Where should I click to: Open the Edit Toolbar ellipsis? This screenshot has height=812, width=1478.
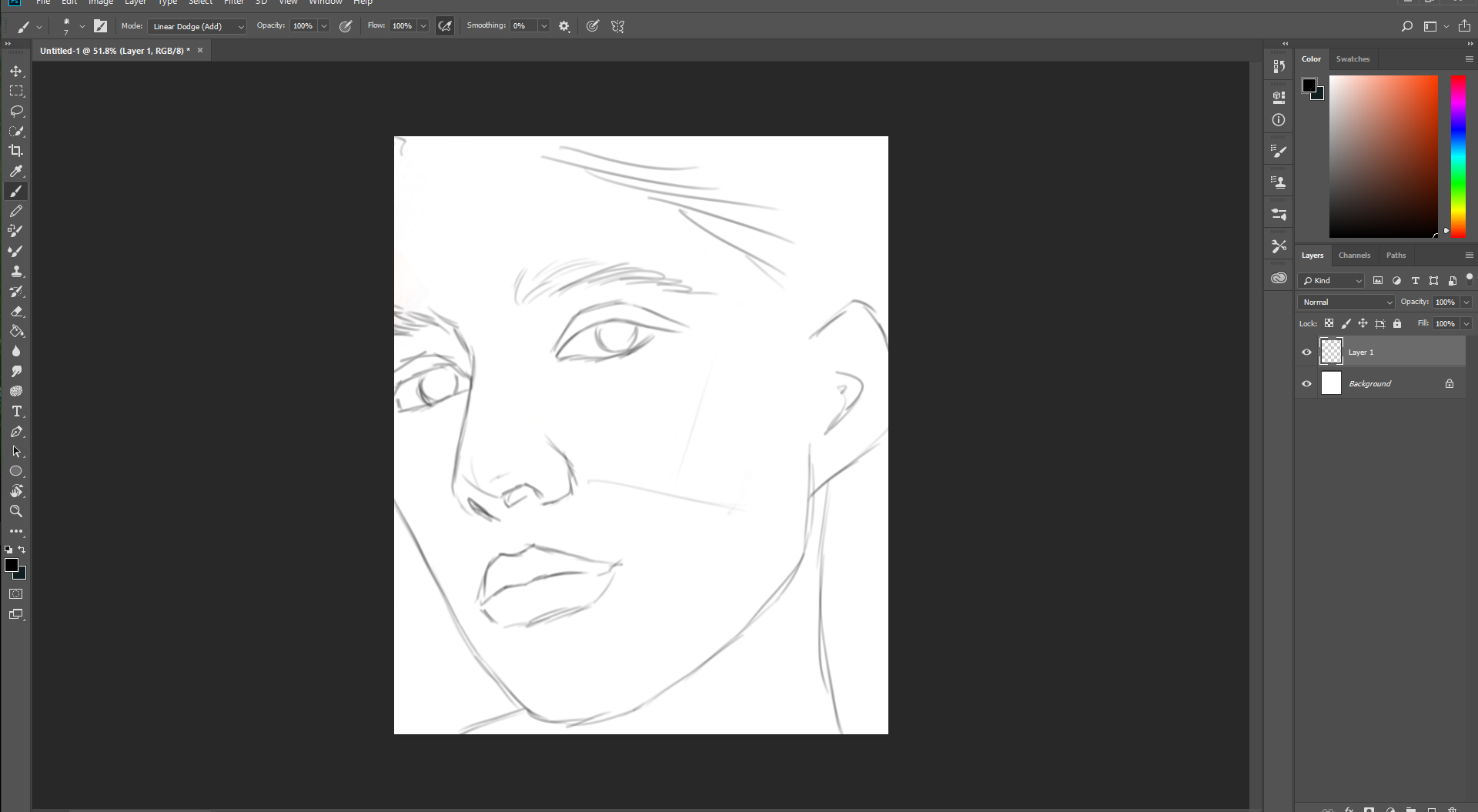tap(16, 531)
